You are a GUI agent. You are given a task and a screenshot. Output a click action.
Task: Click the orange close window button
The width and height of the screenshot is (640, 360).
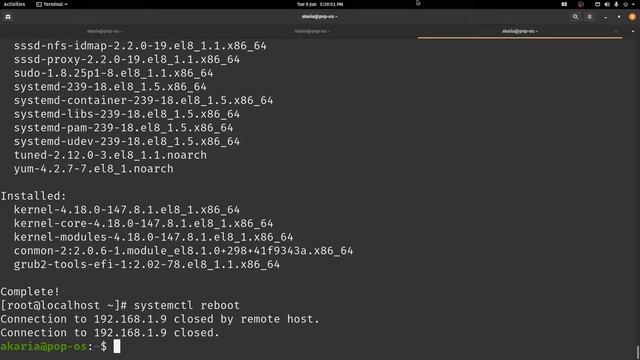point(632,17)
